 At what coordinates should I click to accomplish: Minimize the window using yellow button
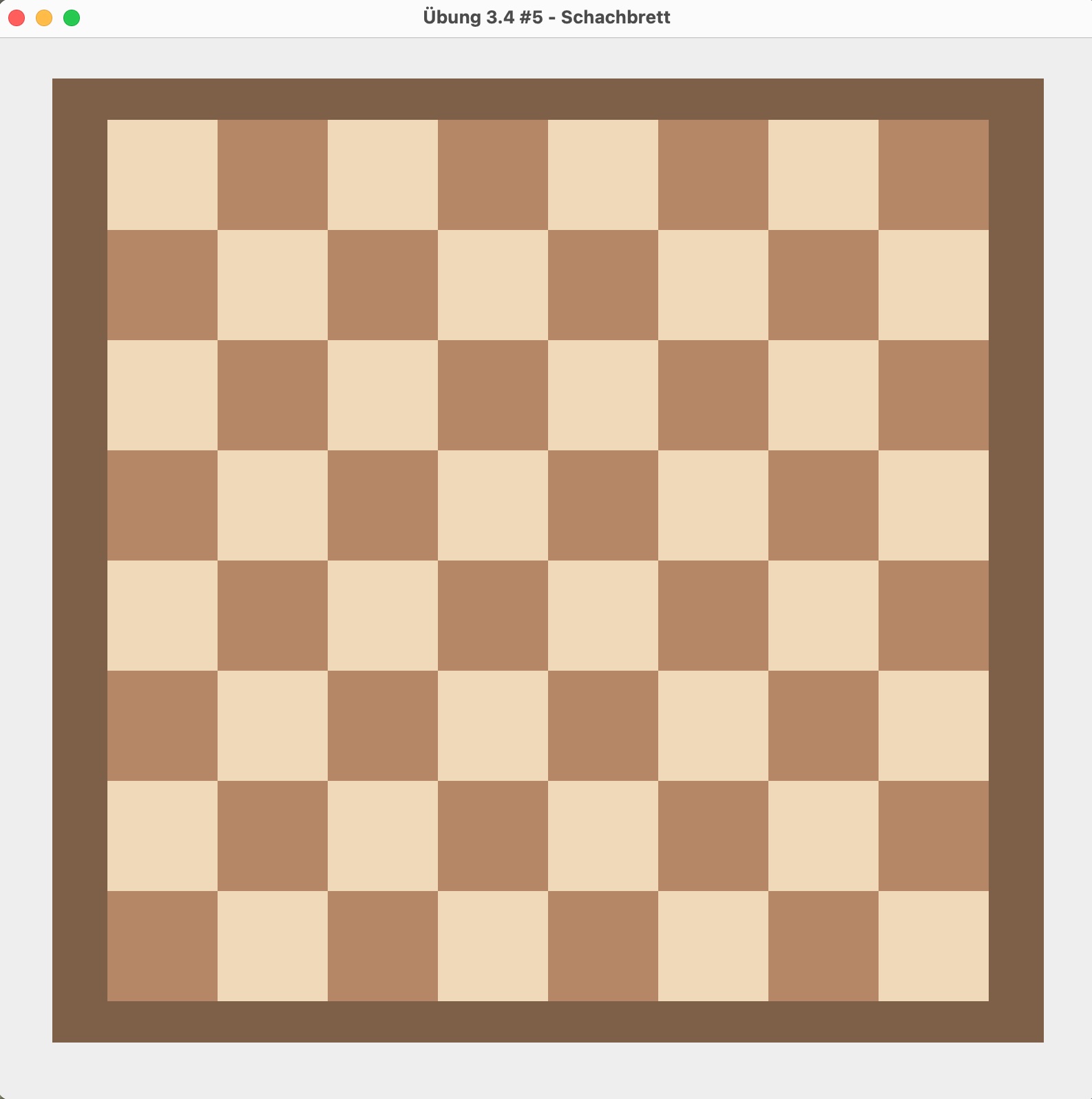point(44,18)
